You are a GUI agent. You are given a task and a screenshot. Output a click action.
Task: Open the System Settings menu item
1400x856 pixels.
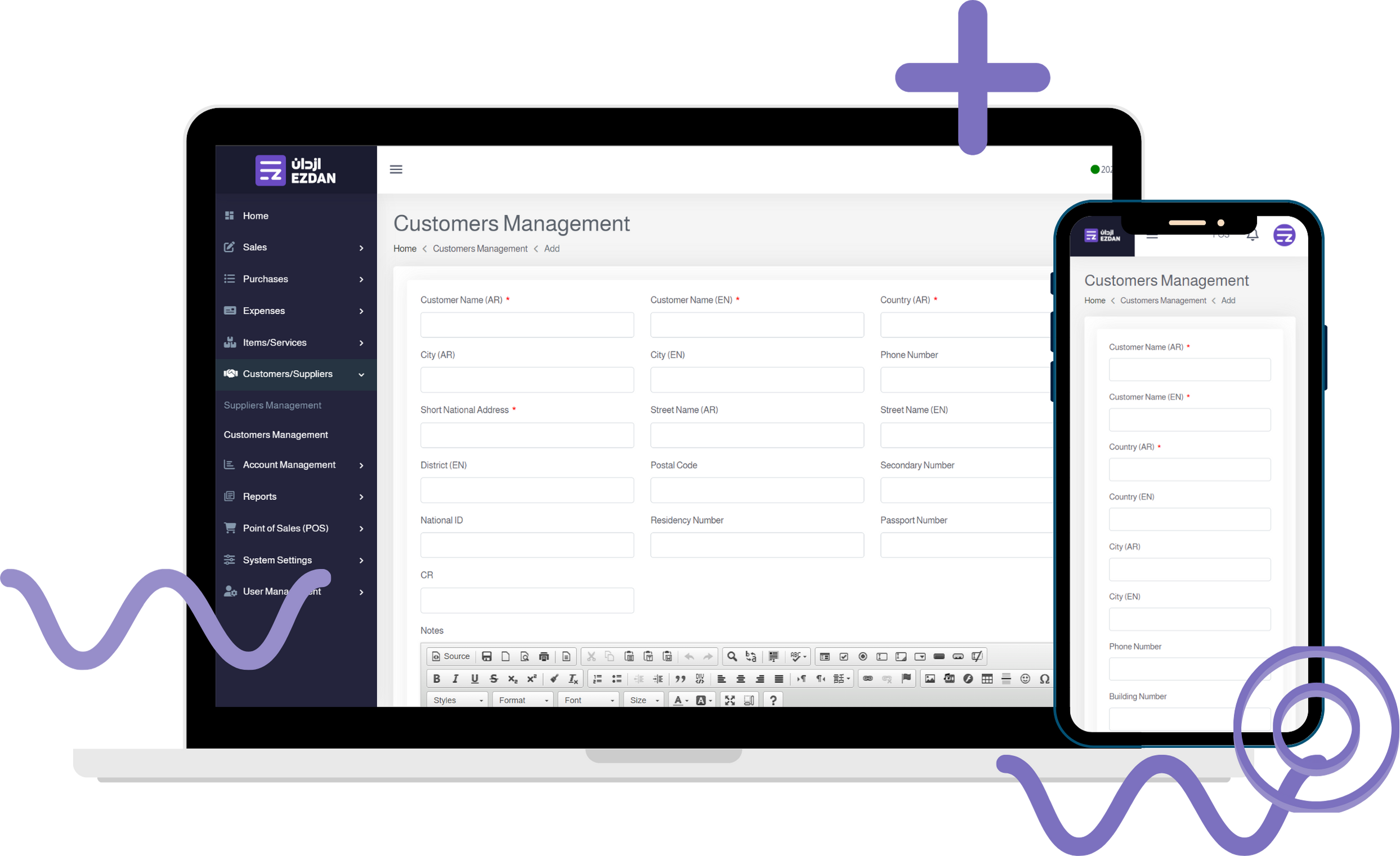click(x=278, y=559)
